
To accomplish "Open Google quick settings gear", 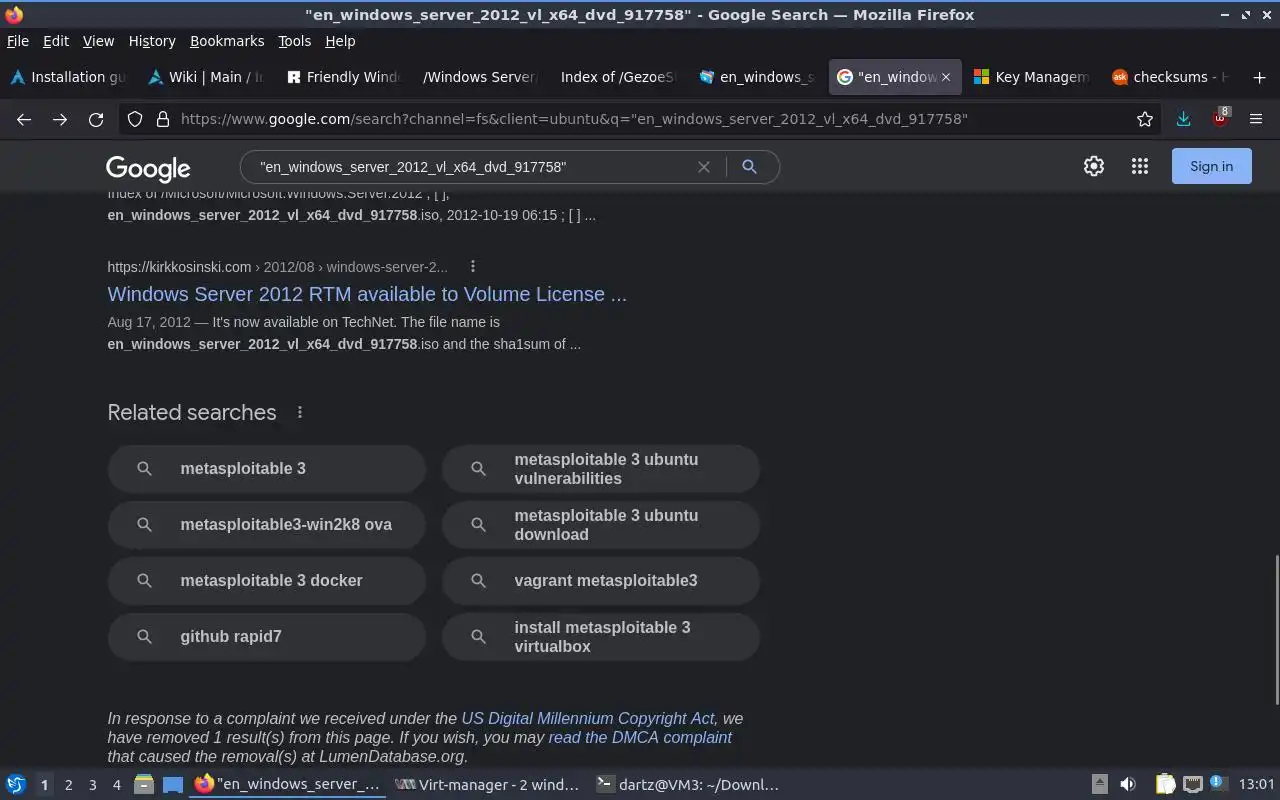I will tap(1094, 167).
